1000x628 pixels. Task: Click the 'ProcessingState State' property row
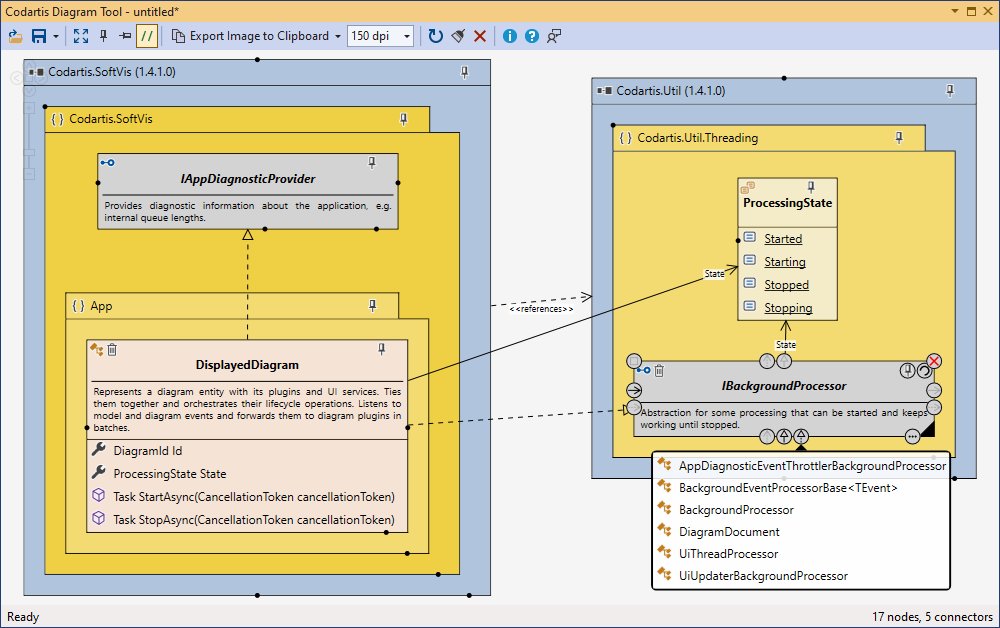coord(247,474)
